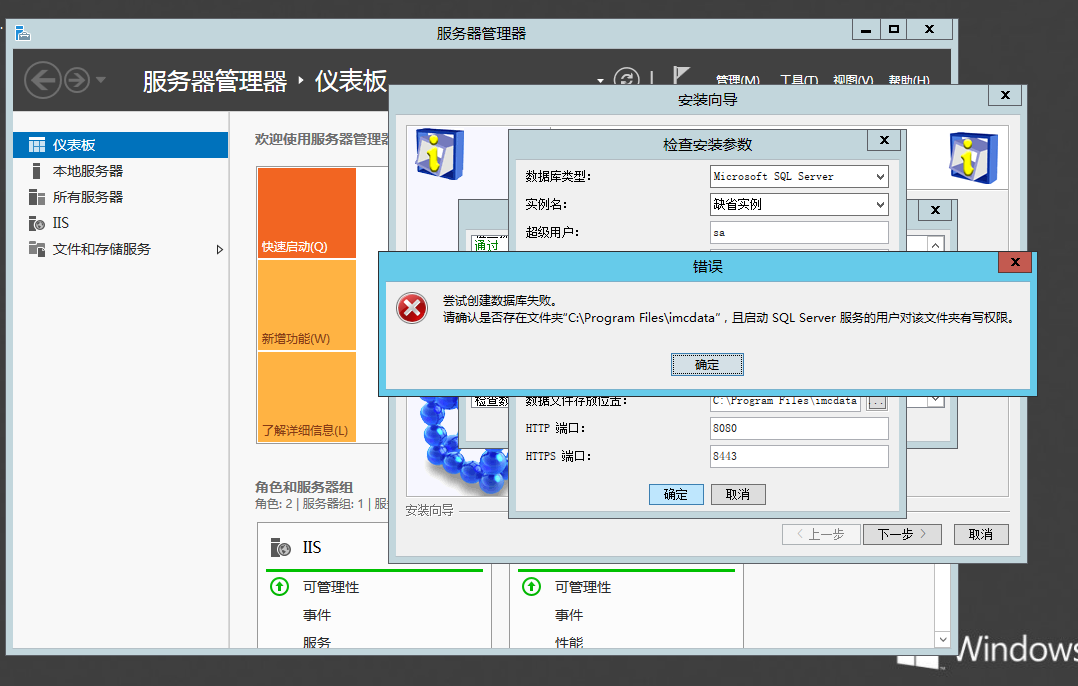This screenshot has width=1078, height=686.
Task: Click the red error icon in dialog
Action: (x=412, y=308)
